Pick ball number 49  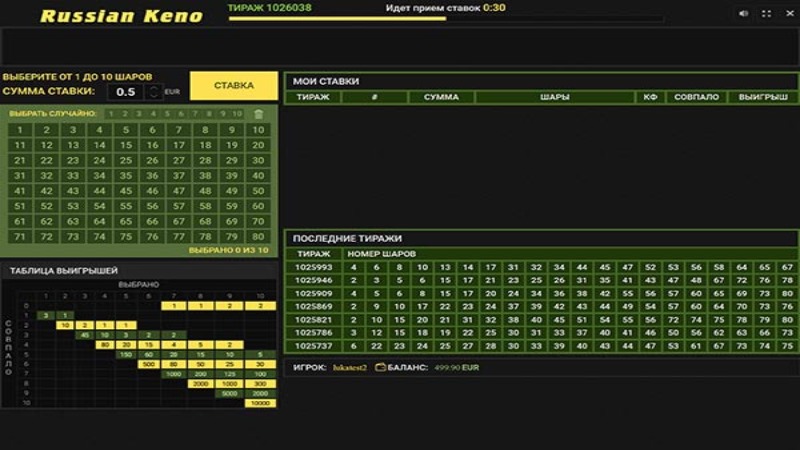coord(232,191)
